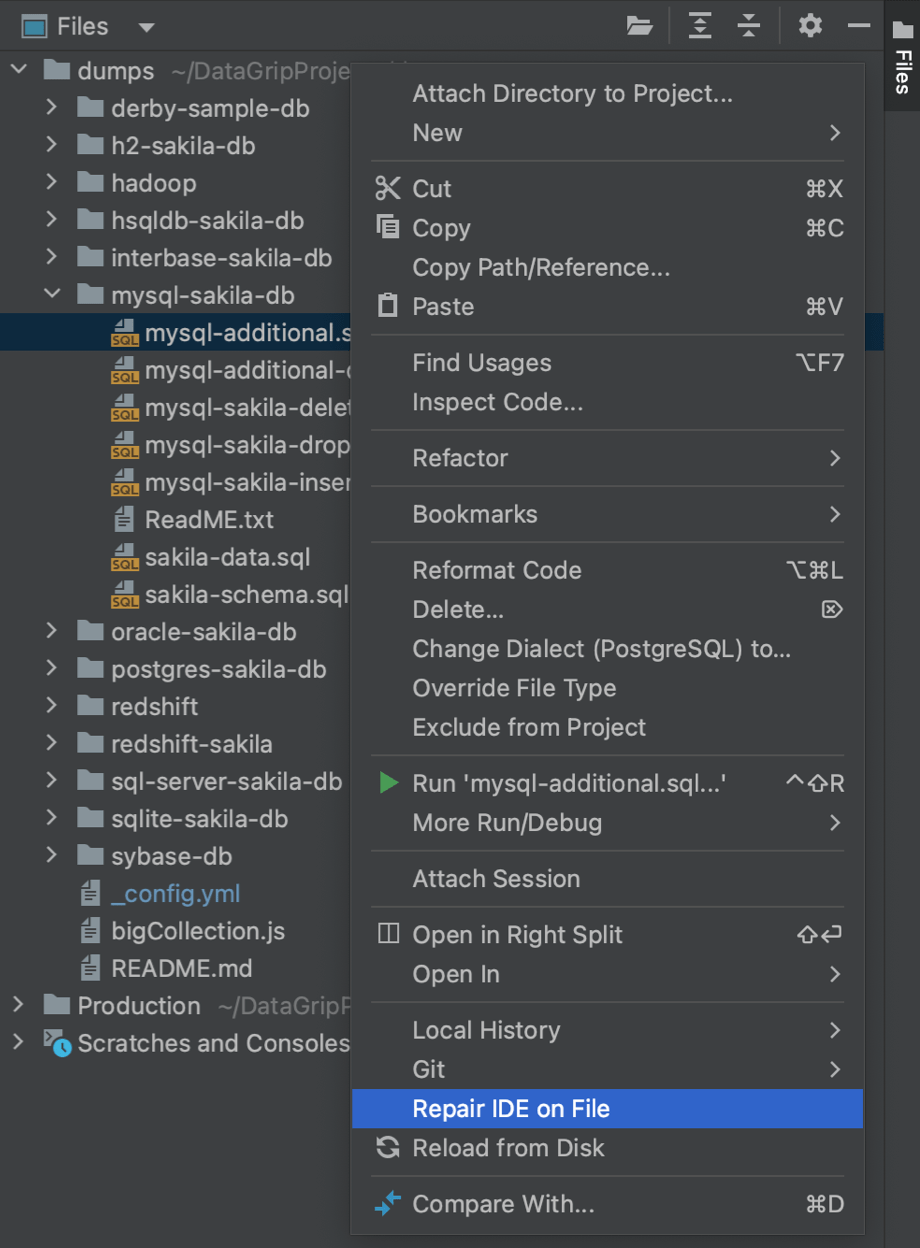Choose Find Usages in the context menu

481,362
